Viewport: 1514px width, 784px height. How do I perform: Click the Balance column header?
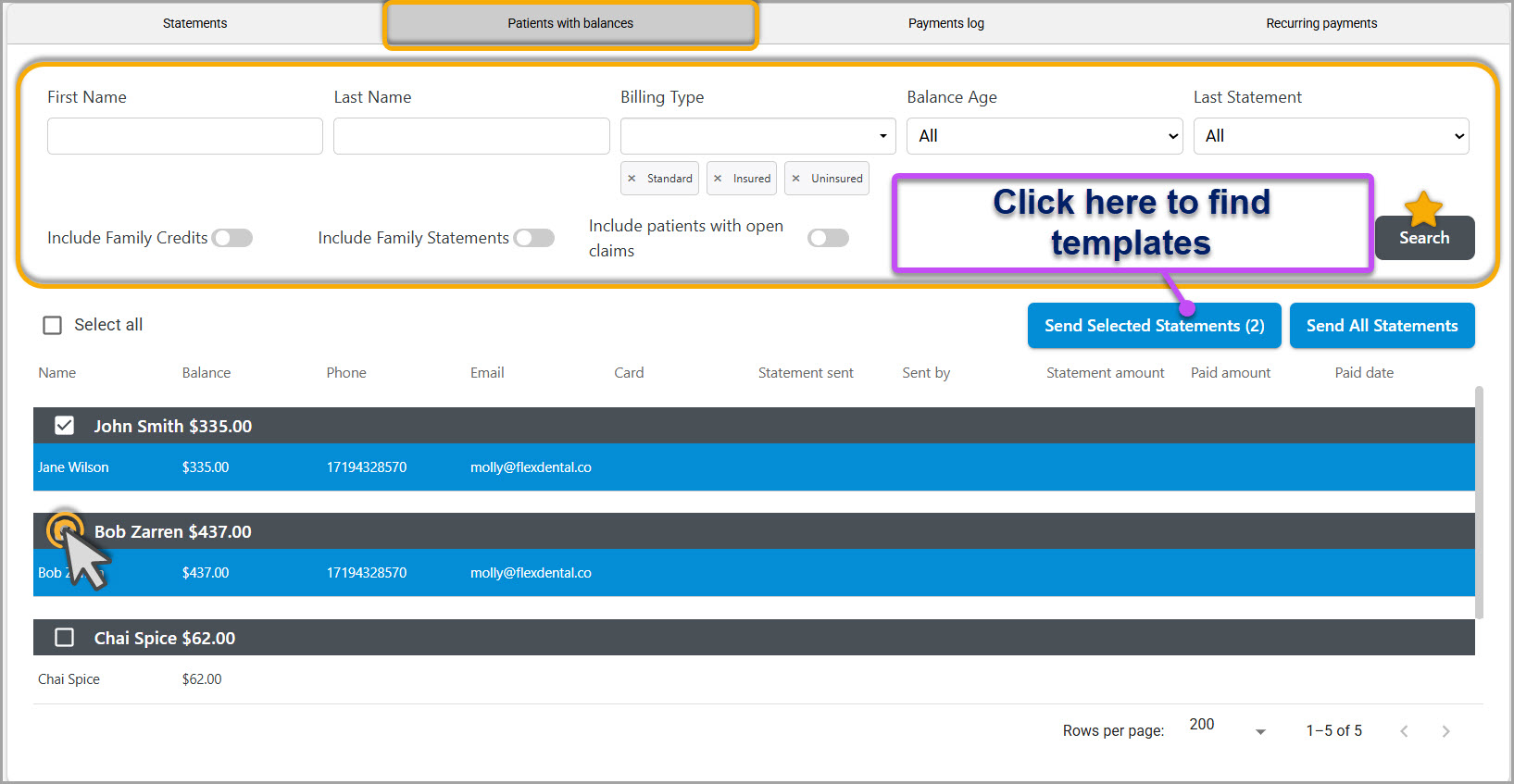pyautogui.click(x=206, y=373)
